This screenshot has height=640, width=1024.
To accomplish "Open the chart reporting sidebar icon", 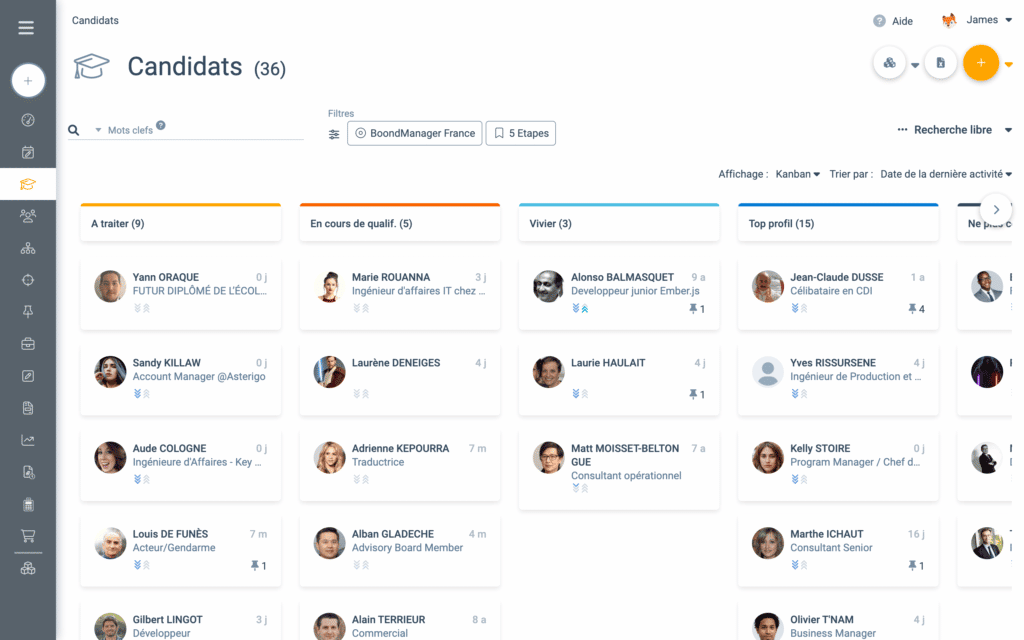I will point(27,440).
